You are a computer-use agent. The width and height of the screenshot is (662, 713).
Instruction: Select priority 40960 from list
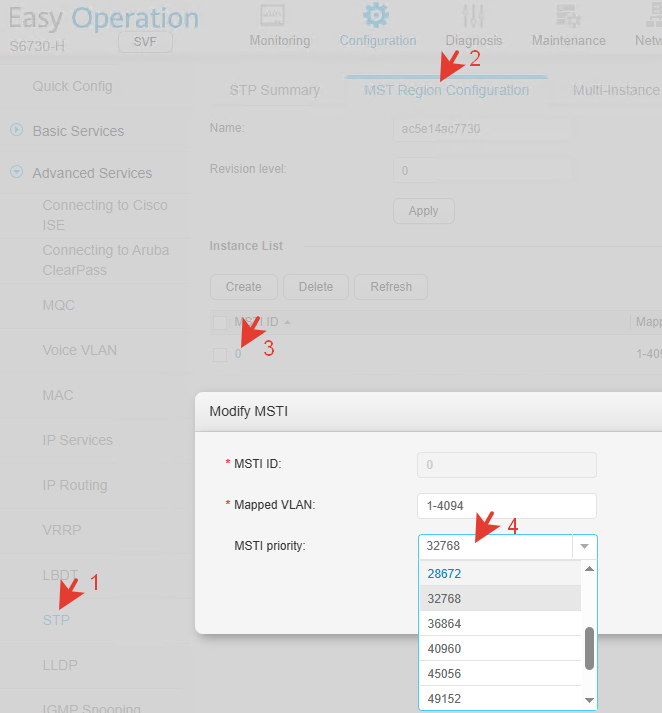click(x=500, y=648)
